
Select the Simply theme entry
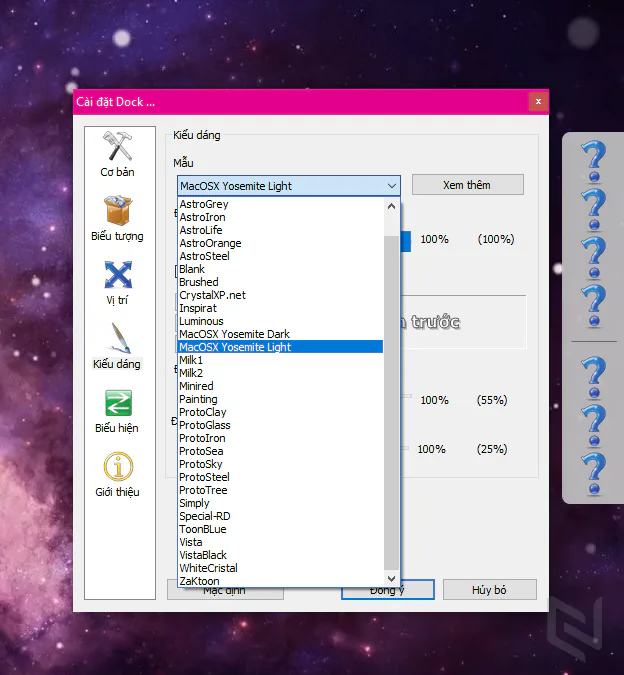coord(280,503)
